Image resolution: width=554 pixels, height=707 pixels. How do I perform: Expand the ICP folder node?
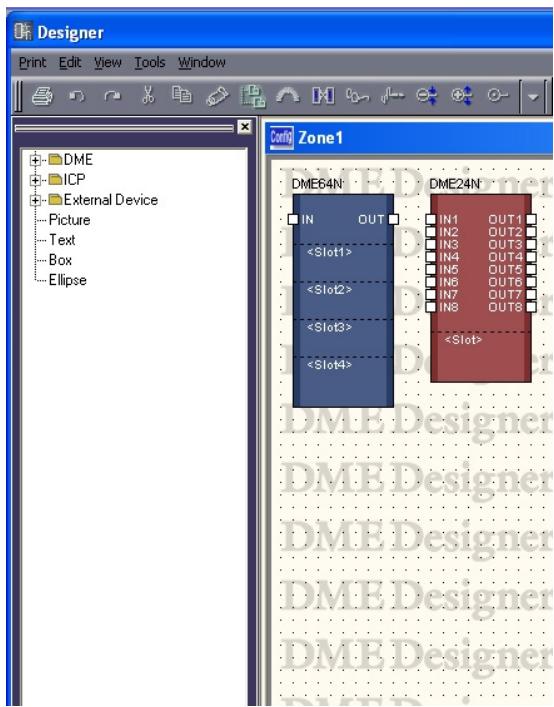pyautogui.click(x=35, y=180)
